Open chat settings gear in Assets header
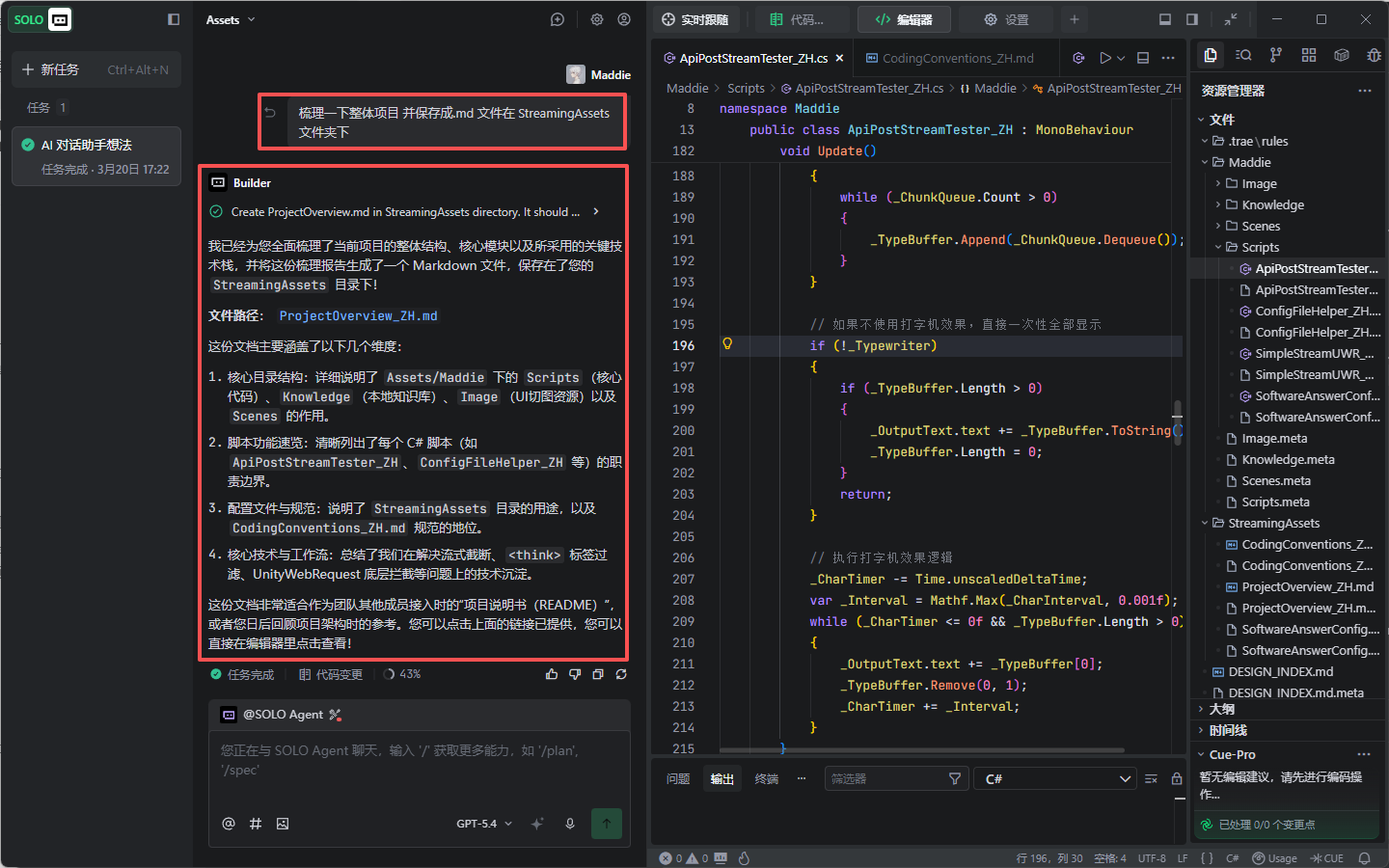1389x868 pixels. click(x=597, y=19)
